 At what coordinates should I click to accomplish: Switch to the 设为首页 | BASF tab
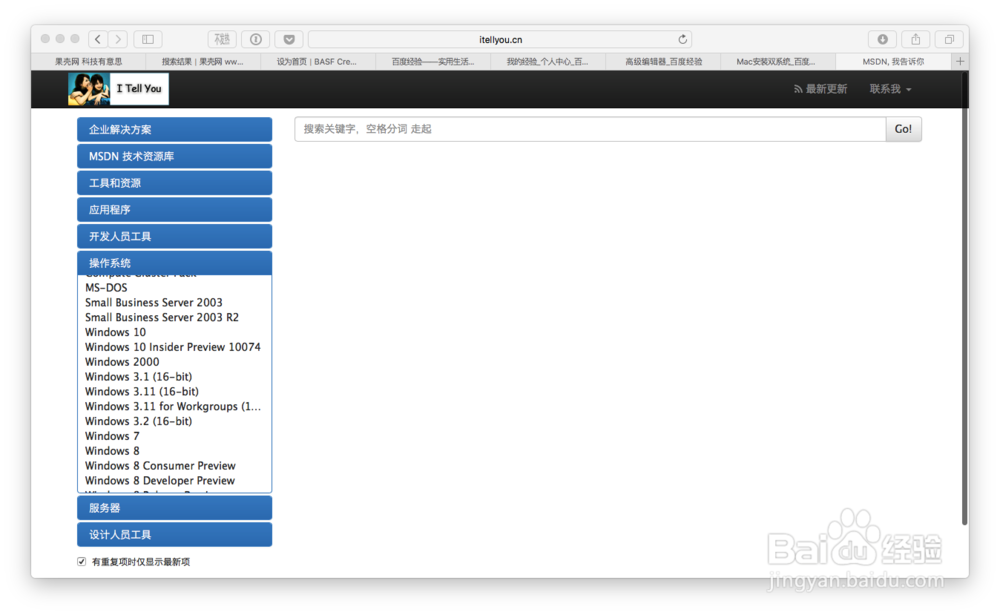(x=317, y=62)
